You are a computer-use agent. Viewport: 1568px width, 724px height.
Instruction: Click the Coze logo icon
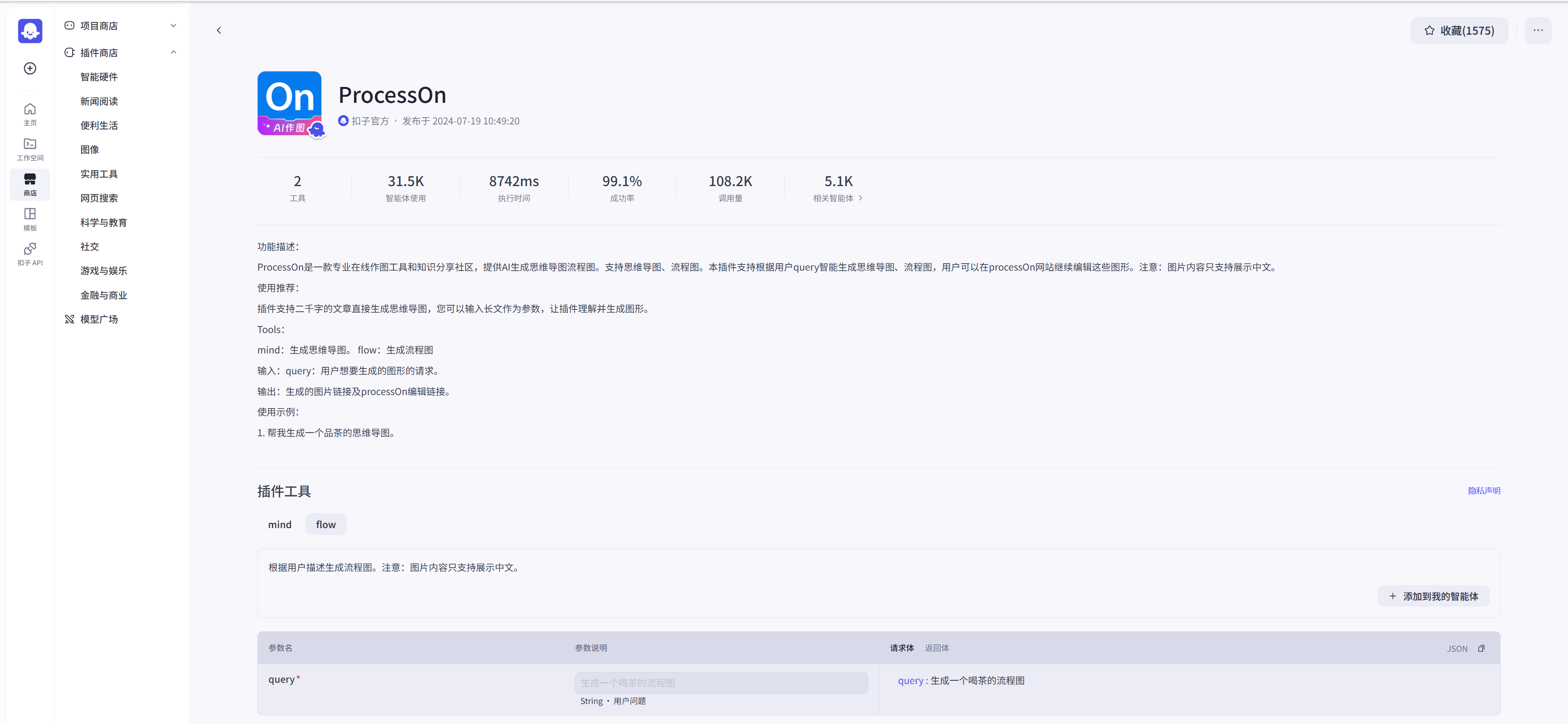tap(30, 31)
